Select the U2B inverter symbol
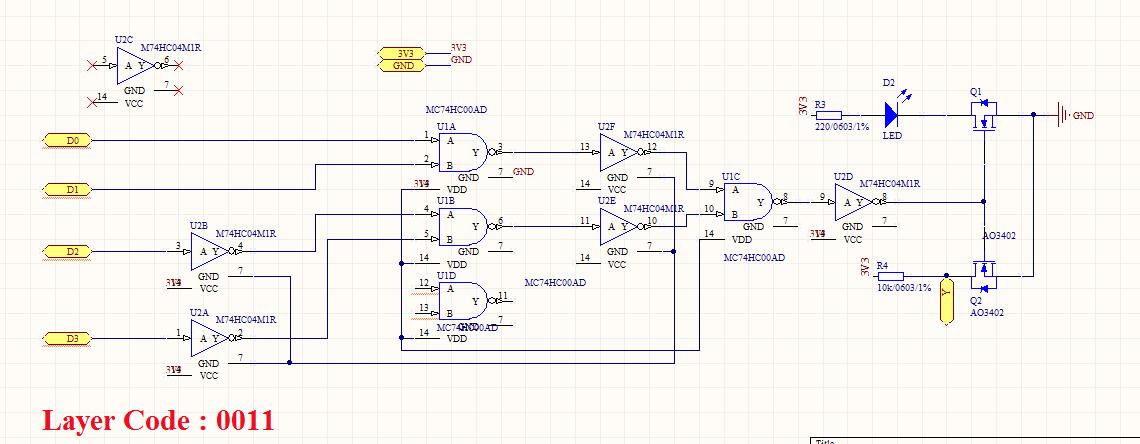1140x444 pixels. click(207, 251)
